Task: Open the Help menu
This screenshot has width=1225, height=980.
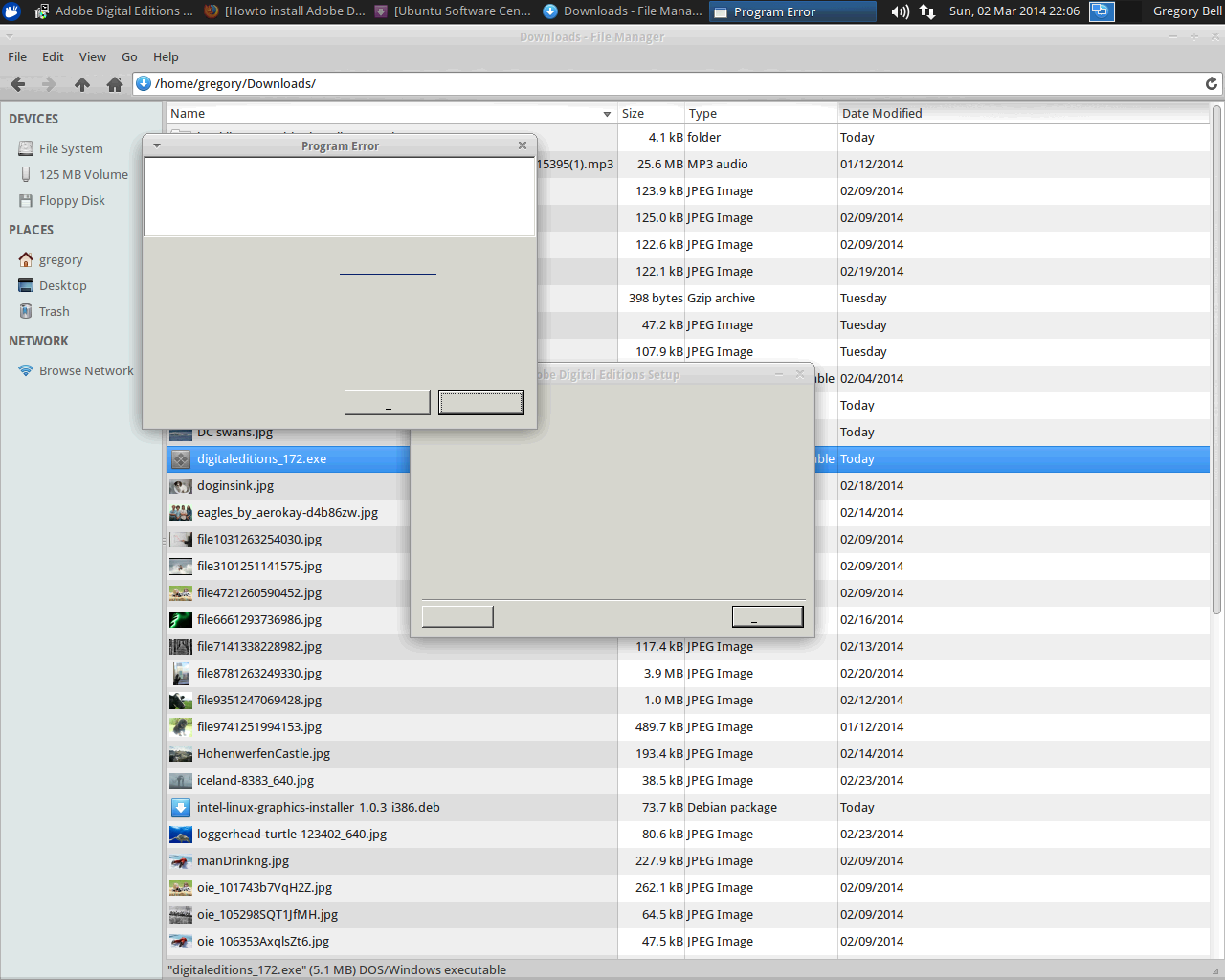Action: (x=166, y=57)
